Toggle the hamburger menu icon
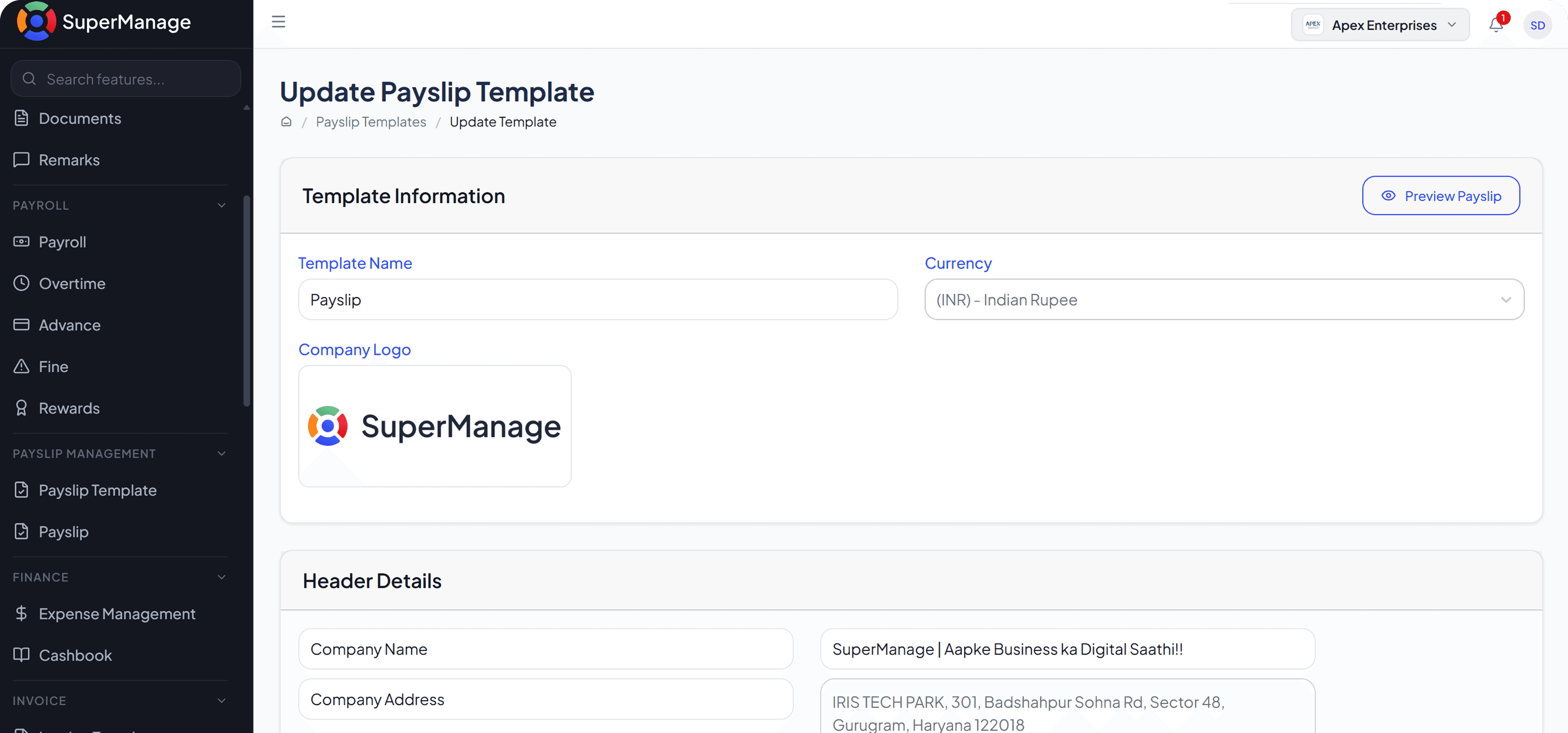1568x733 pixels. [x=278, y=22]
